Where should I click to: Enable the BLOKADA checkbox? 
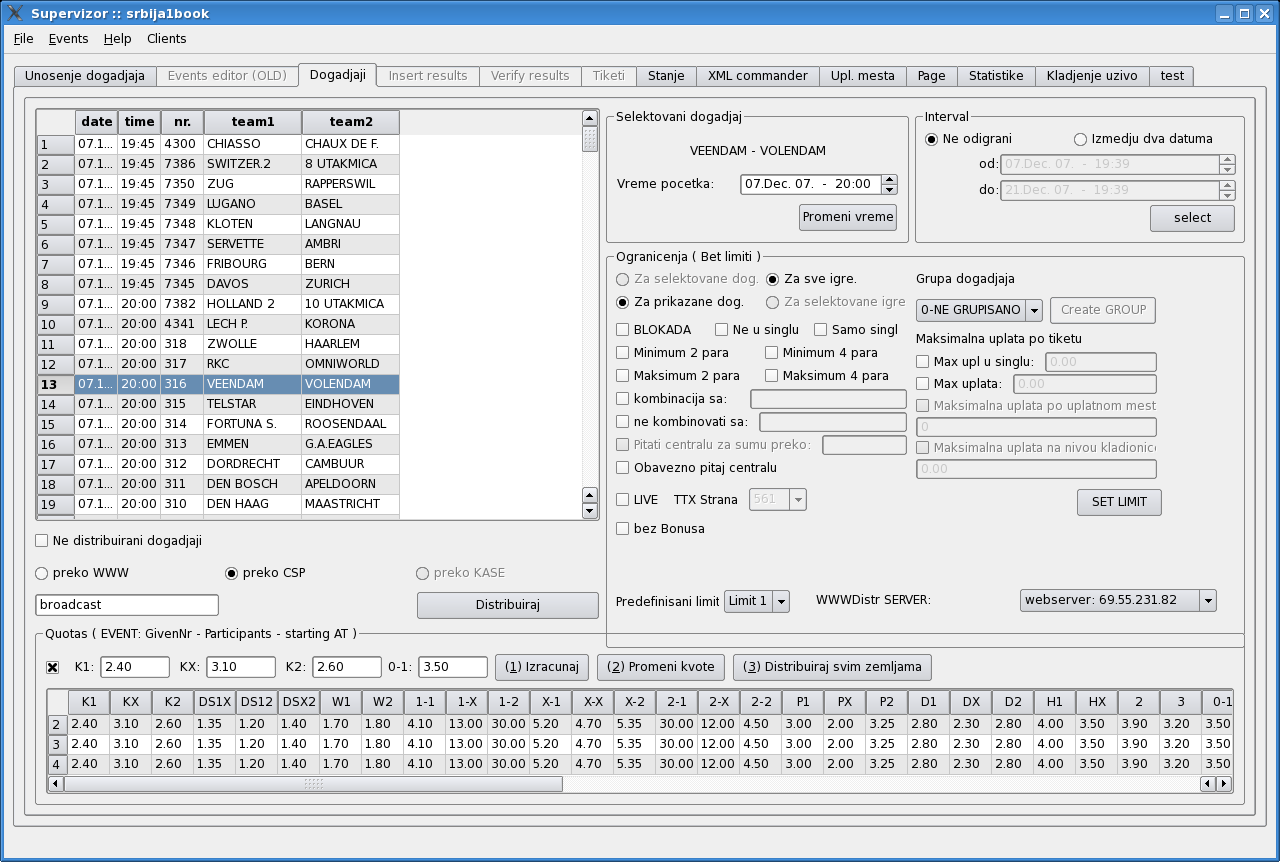click(623, 330)
